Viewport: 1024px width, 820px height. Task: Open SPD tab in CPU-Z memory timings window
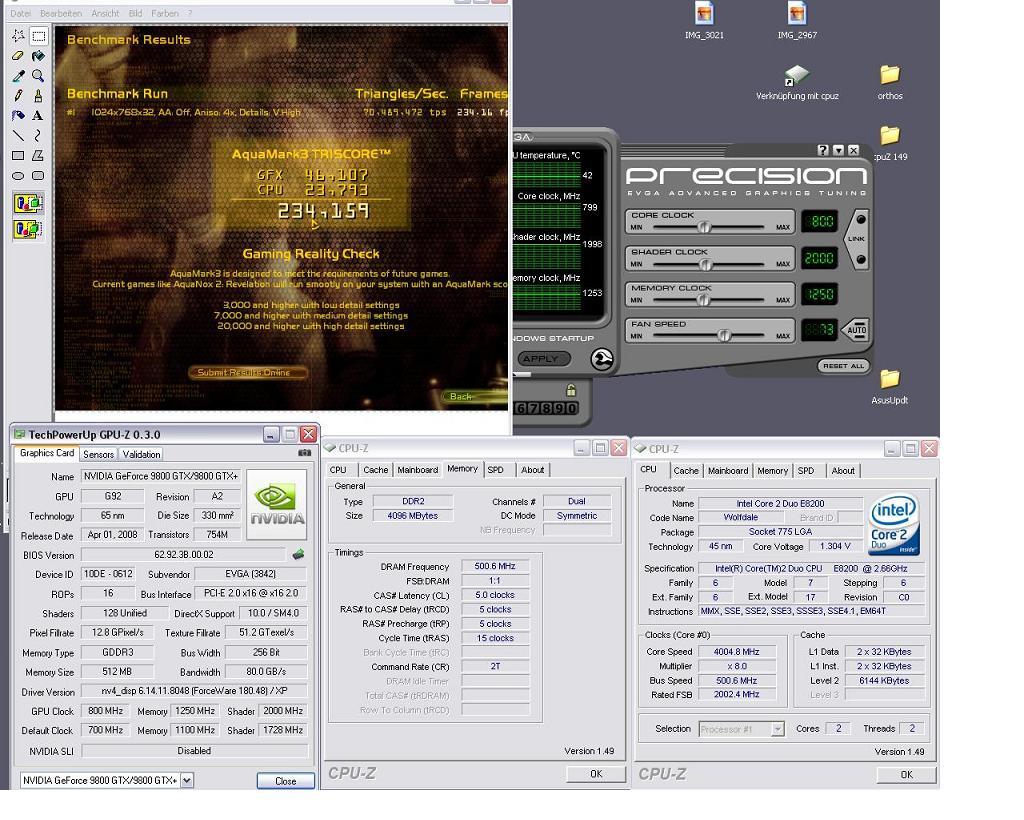[x=496, y=469]
